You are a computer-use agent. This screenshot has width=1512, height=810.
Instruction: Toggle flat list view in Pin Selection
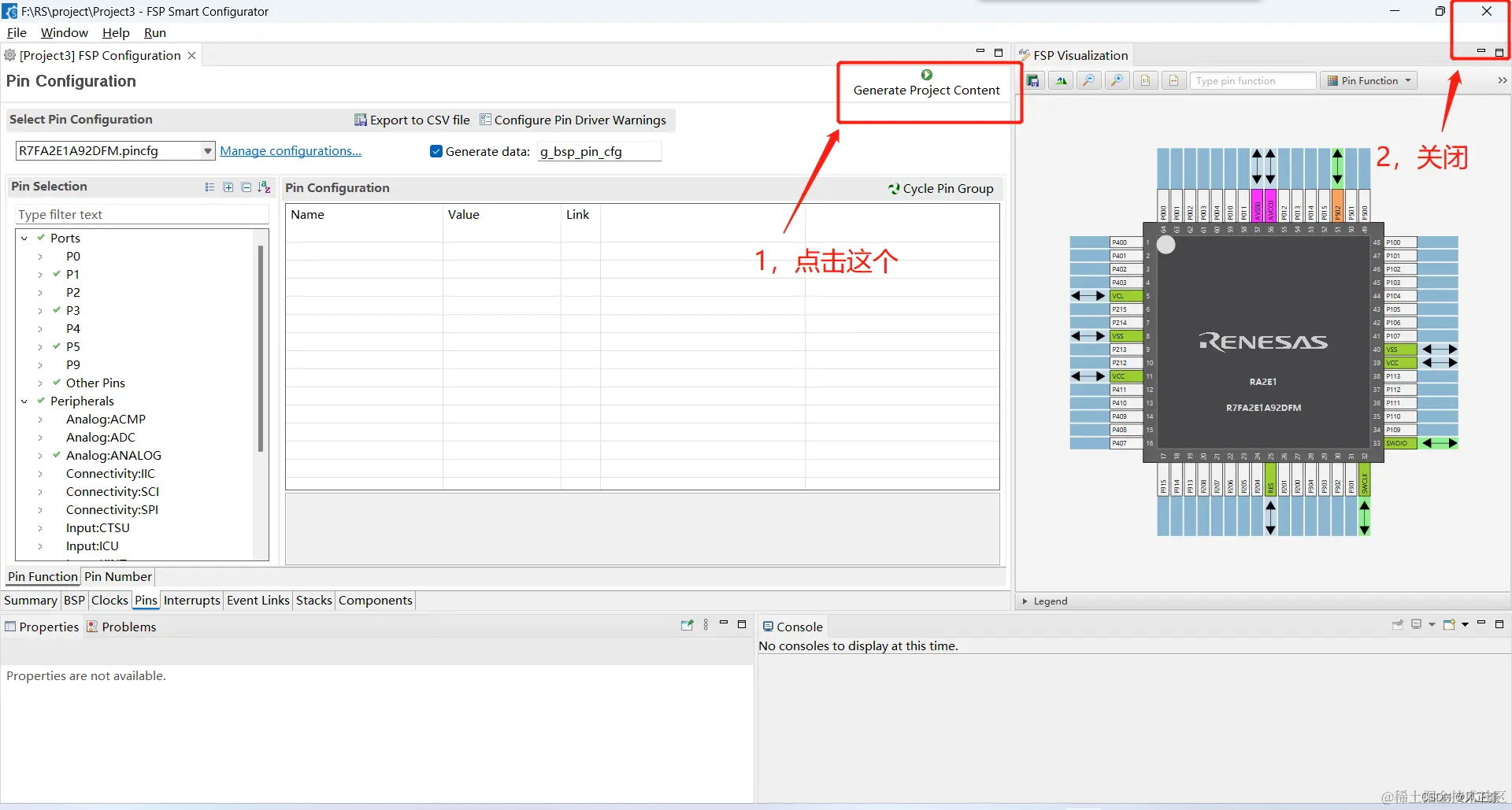click(209, 187)
